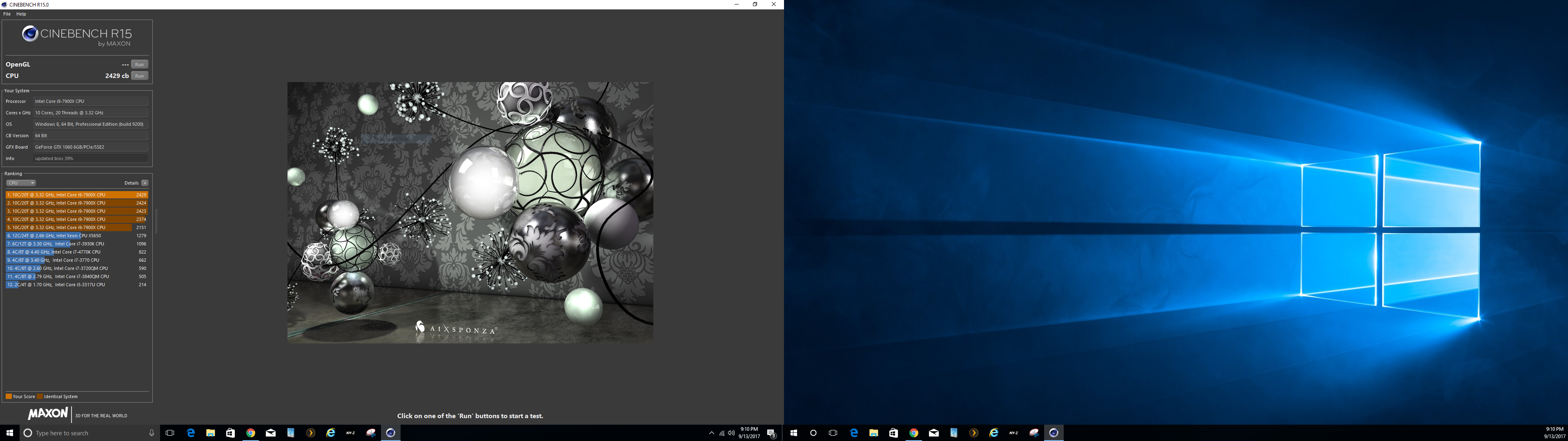Select ranking row 3 scoring 2423
This screenshot has width=1568, height=441.
[77, 211]
